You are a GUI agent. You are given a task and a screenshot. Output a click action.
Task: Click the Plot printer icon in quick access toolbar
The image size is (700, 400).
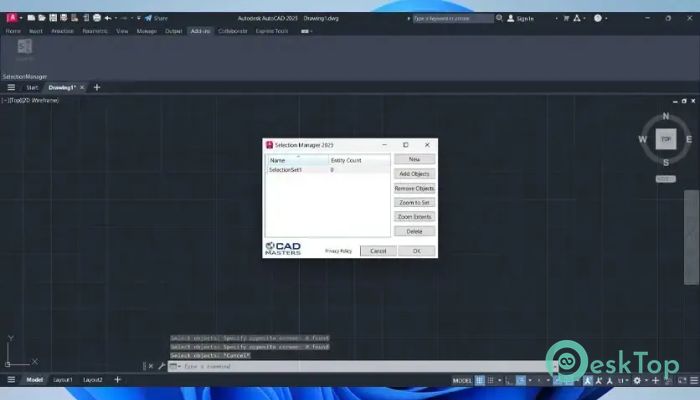pyautogui.click(x=97, y=18)
